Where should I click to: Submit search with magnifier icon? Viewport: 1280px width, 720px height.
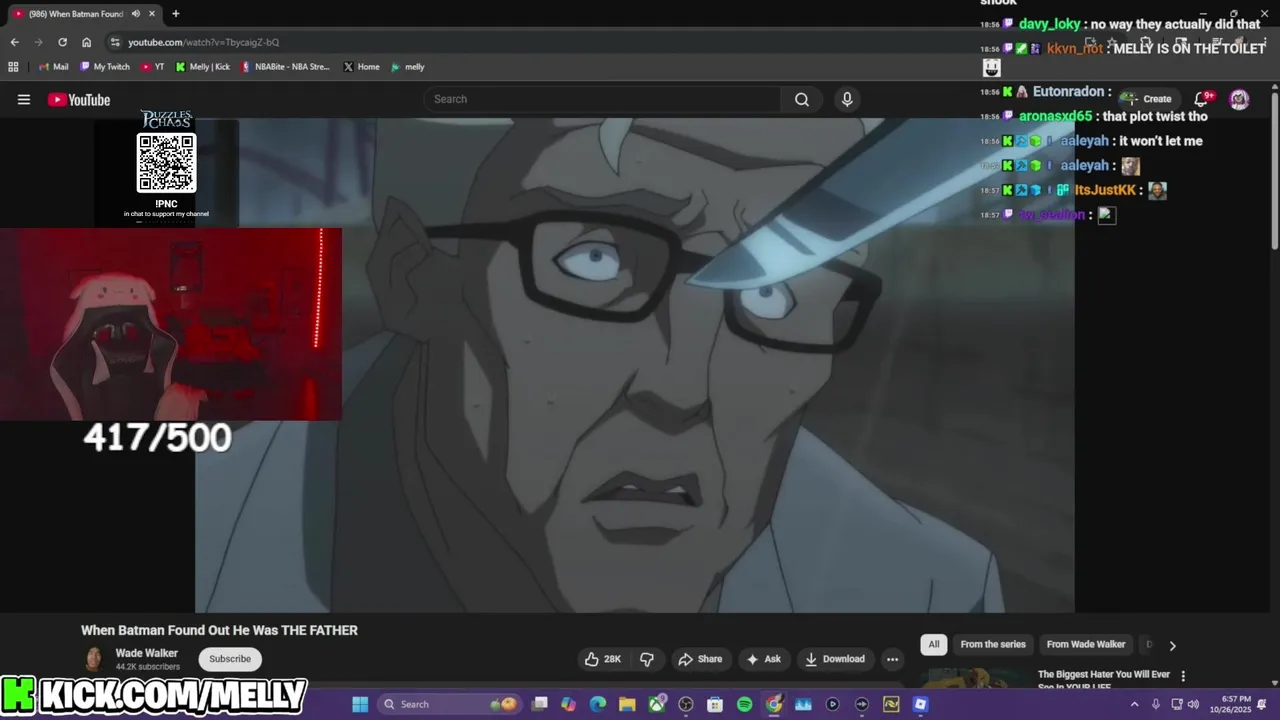tap(802, 99)
